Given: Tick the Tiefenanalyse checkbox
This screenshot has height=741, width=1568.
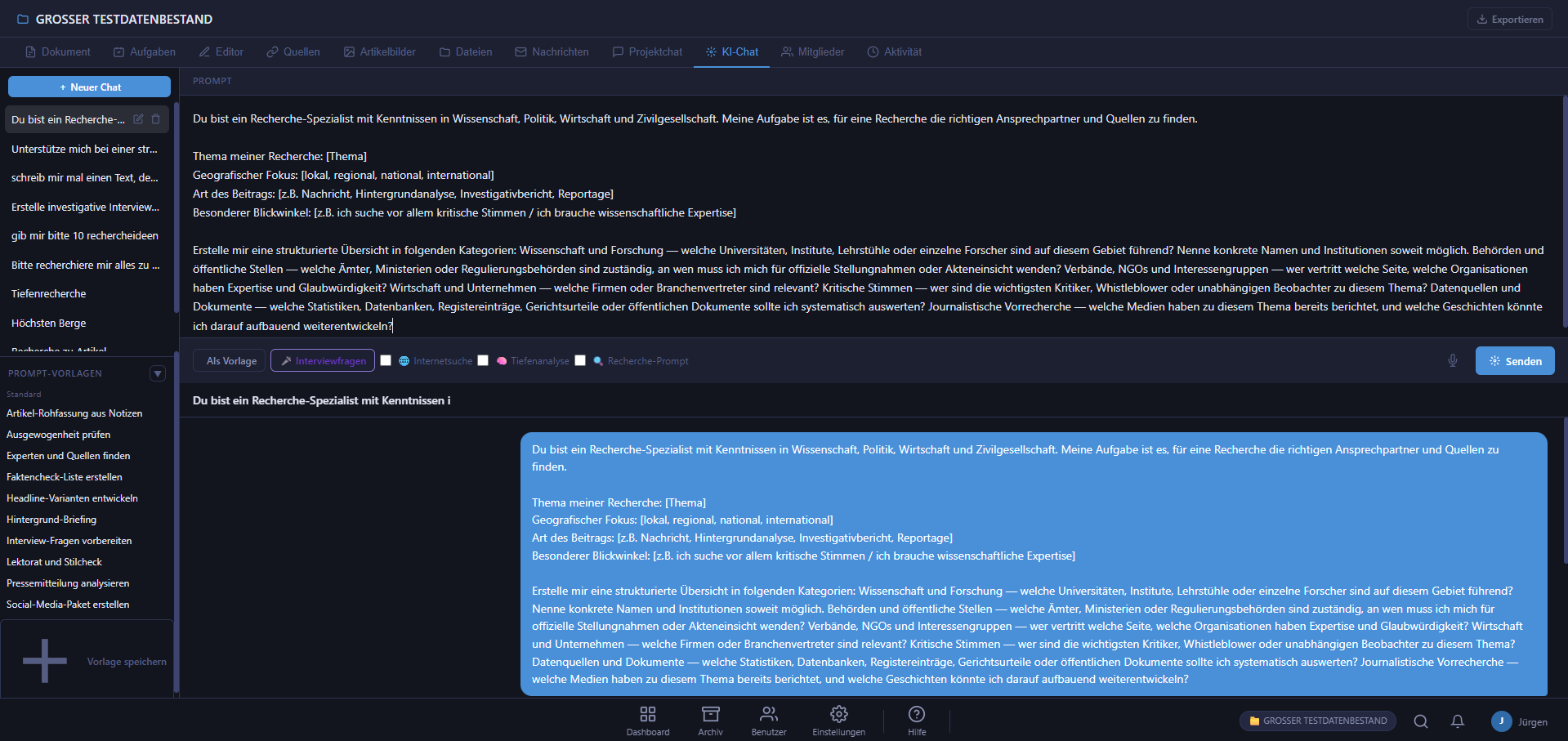Looking at the screenshot, I should [483, 360].
